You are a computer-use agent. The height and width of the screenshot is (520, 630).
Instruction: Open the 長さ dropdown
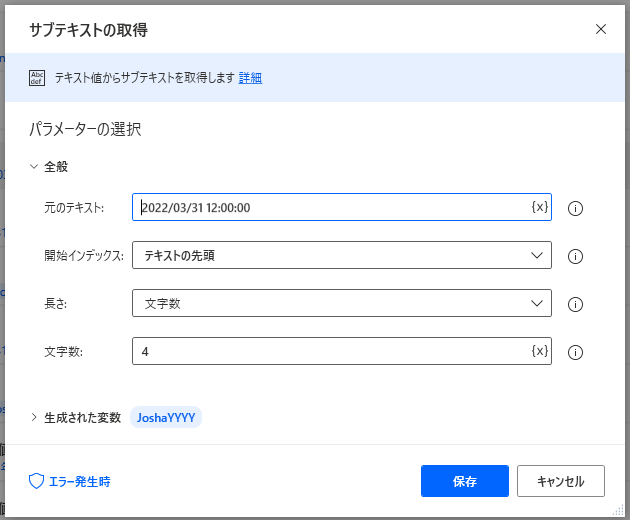coord(341,303)
